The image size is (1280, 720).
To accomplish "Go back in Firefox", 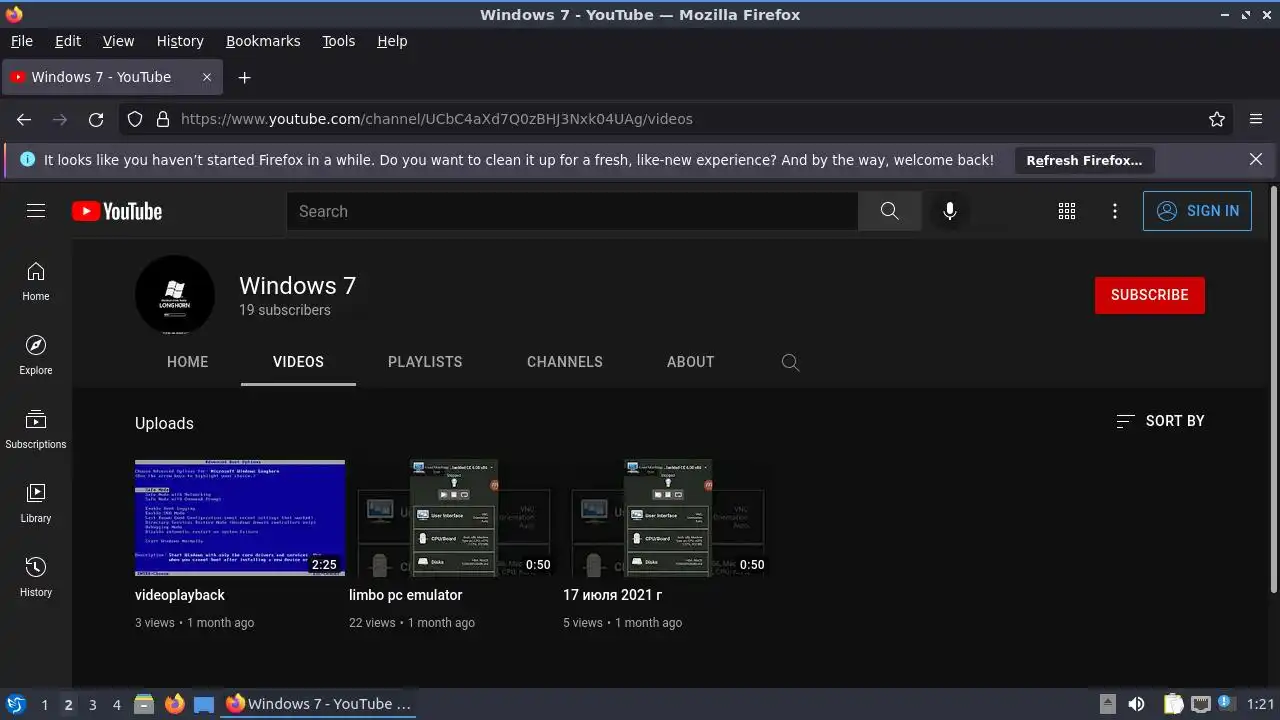I will coord(24,119).
